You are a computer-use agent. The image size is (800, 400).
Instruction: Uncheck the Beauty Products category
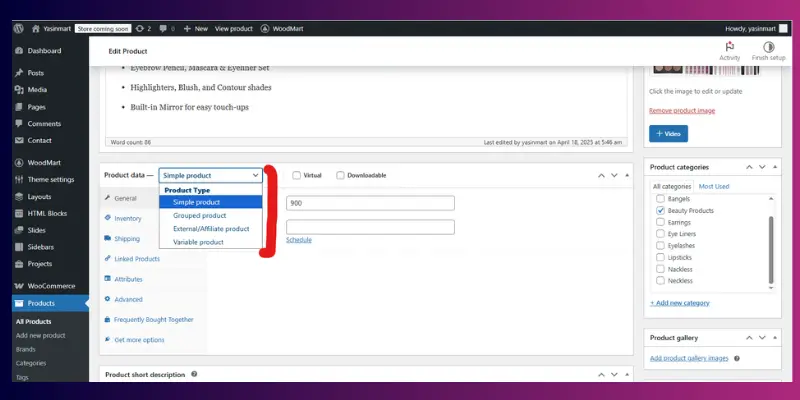click(660, 210)
